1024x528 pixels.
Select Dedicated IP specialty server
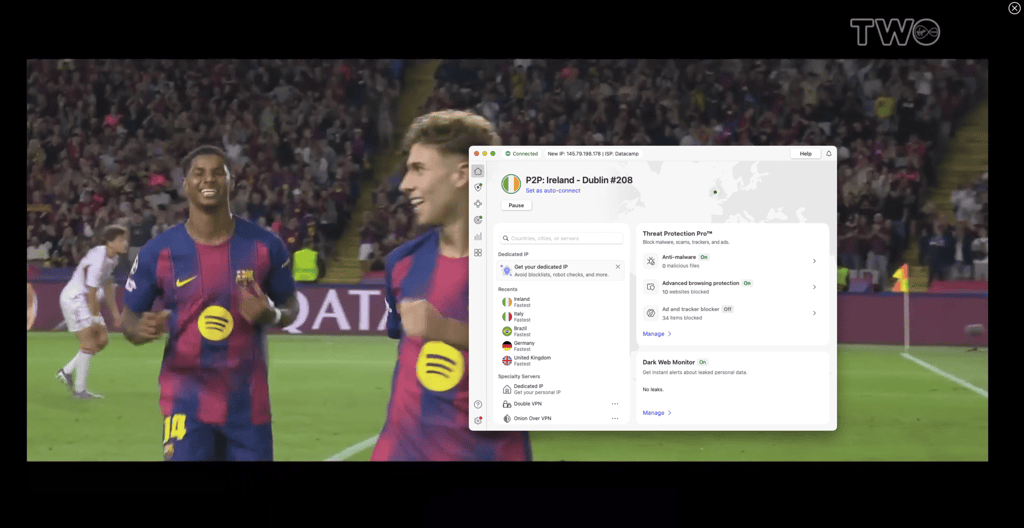coord(561,389)
